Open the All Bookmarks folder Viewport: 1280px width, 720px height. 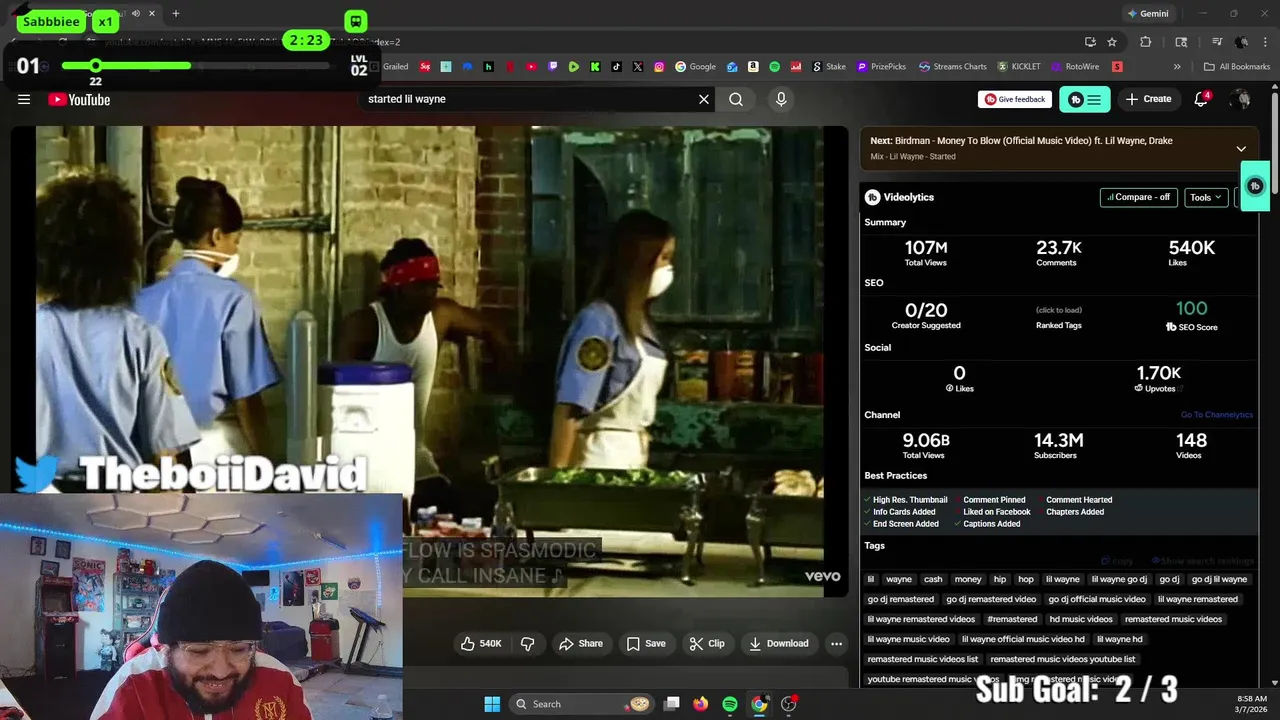(1236, 67)
